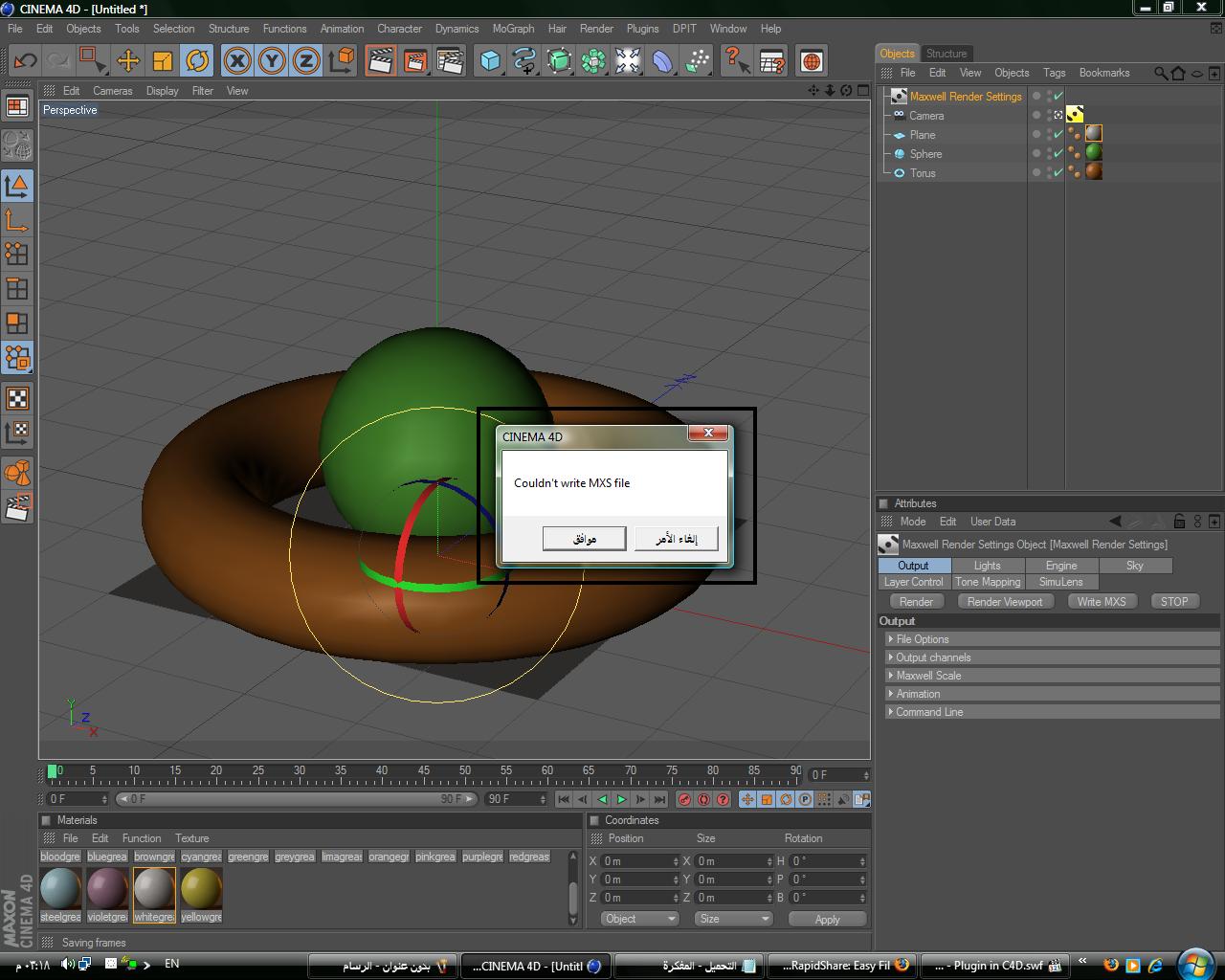This screenshot has width=1225, height=980.
Task: Open the Size mode dropdown
Action: (x=733, y=919)
